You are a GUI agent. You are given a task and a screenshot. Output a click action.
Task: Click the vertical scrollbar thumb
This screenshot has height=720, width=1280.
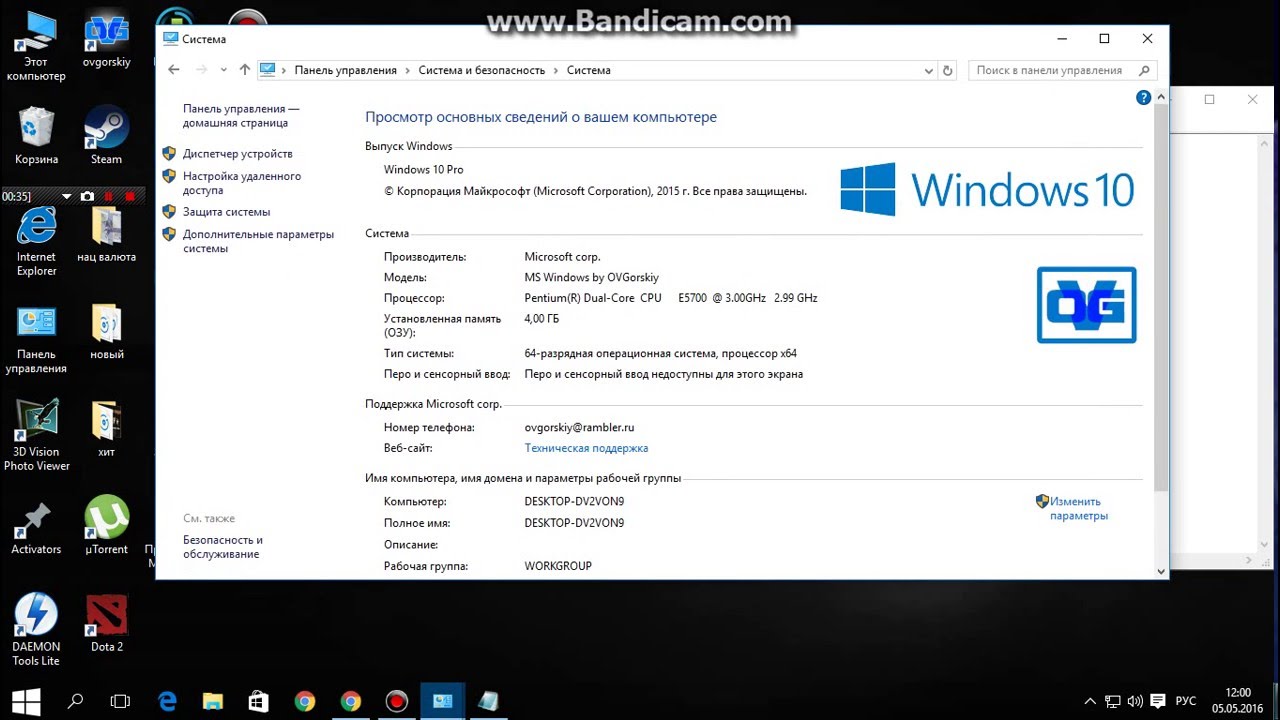click(1161, 297)
